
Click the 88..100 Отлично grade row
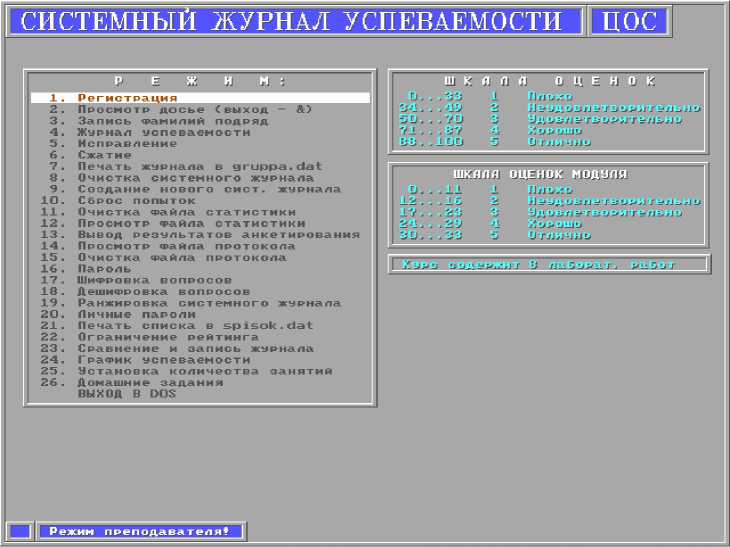point(494,142)
